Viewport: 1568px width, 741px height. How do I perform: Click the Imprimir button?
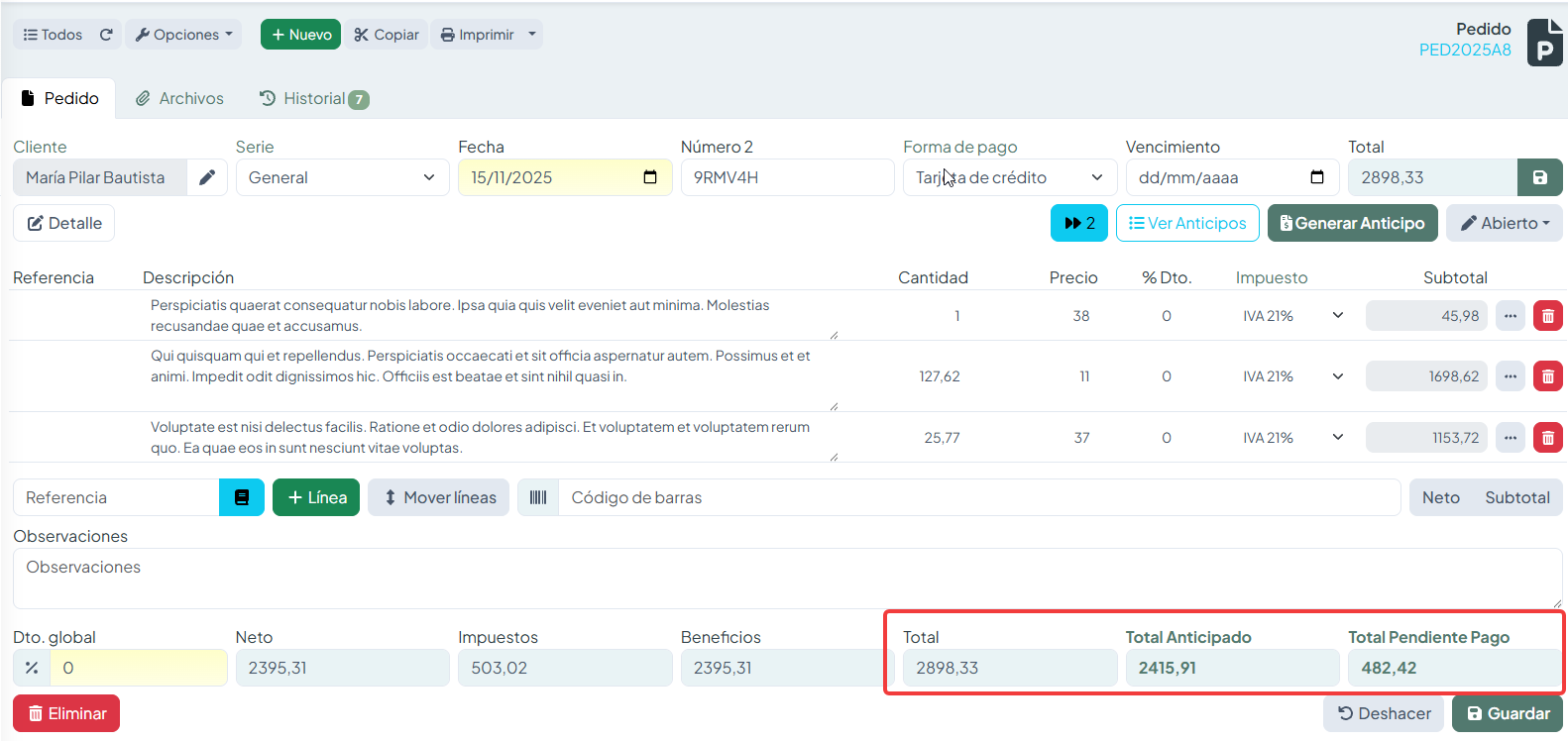(477, 35)
